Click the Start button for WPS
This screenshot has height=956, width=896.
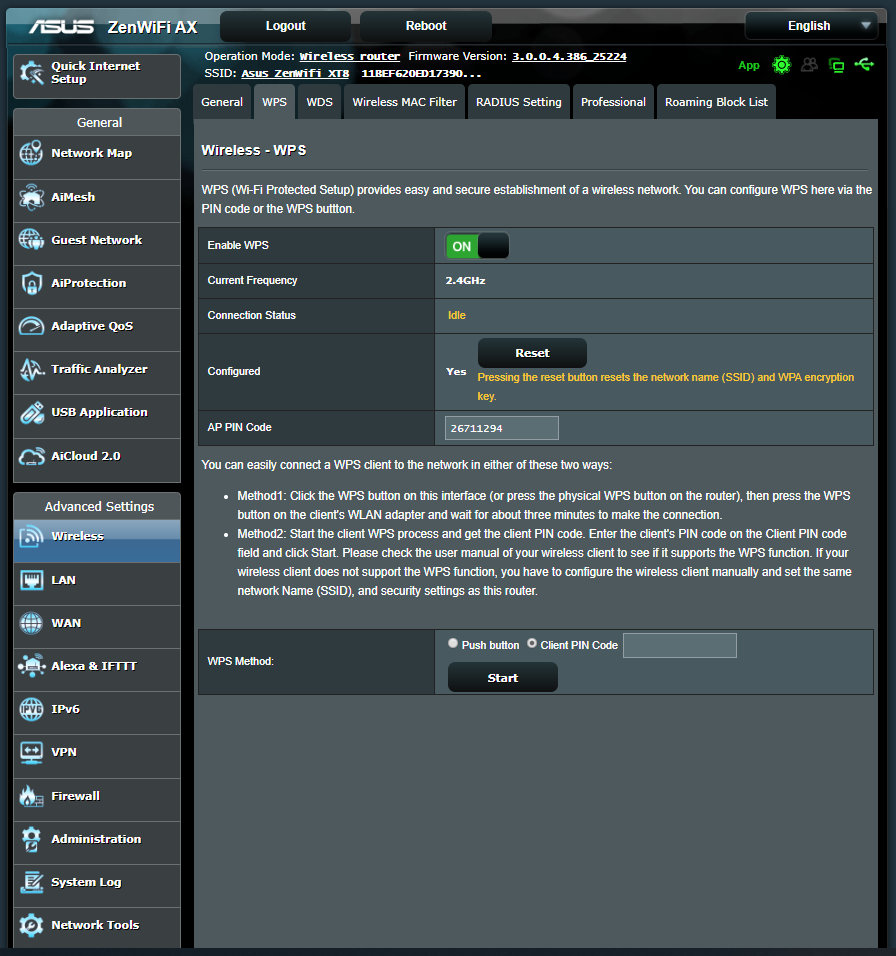(503, 677)
